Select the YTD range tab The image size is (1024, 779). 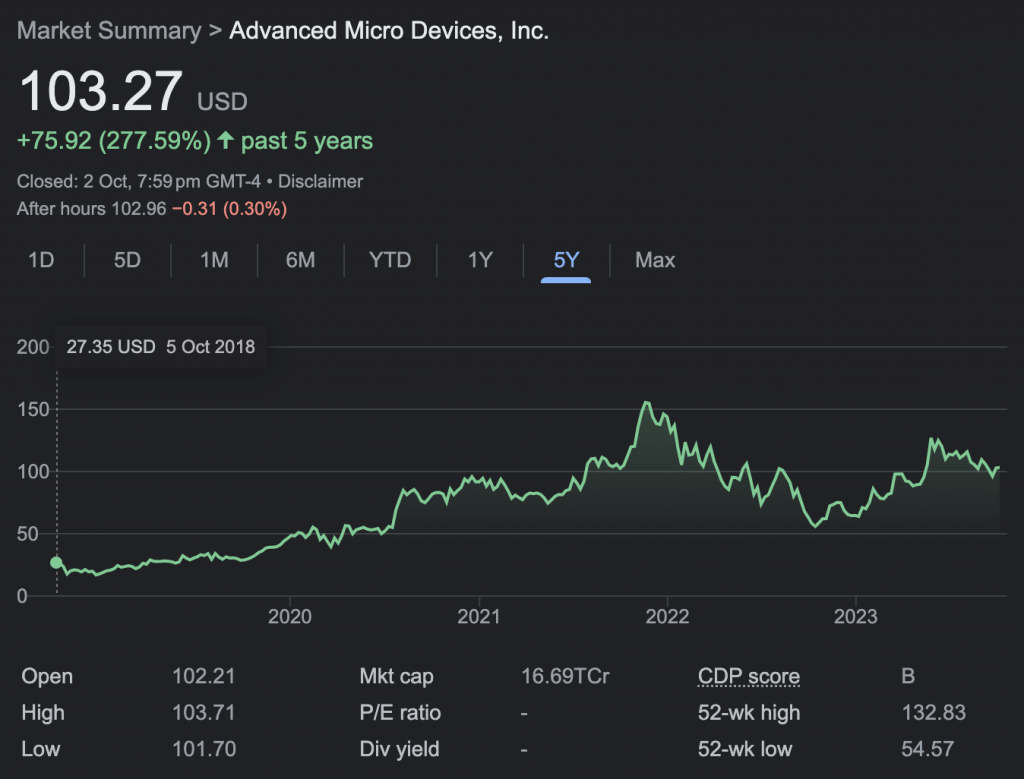(x=390, y=261)
